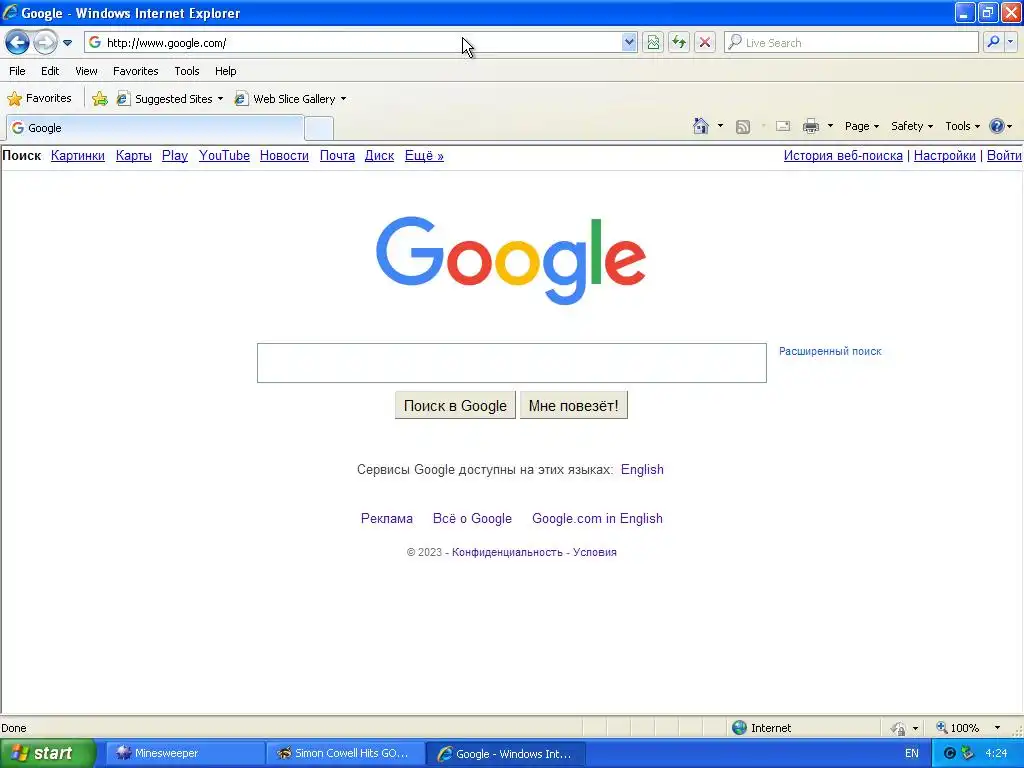The image size is (1024, 768).
Task: Open the recent pages dropdown arrow
Action: [x=67, y=43]
